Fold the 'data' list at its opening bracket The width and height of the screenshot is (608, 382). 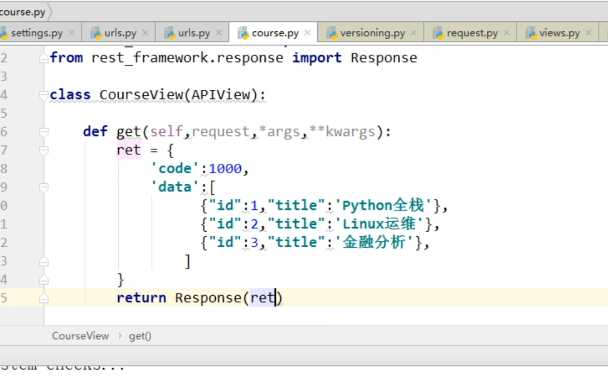[43, 187]
